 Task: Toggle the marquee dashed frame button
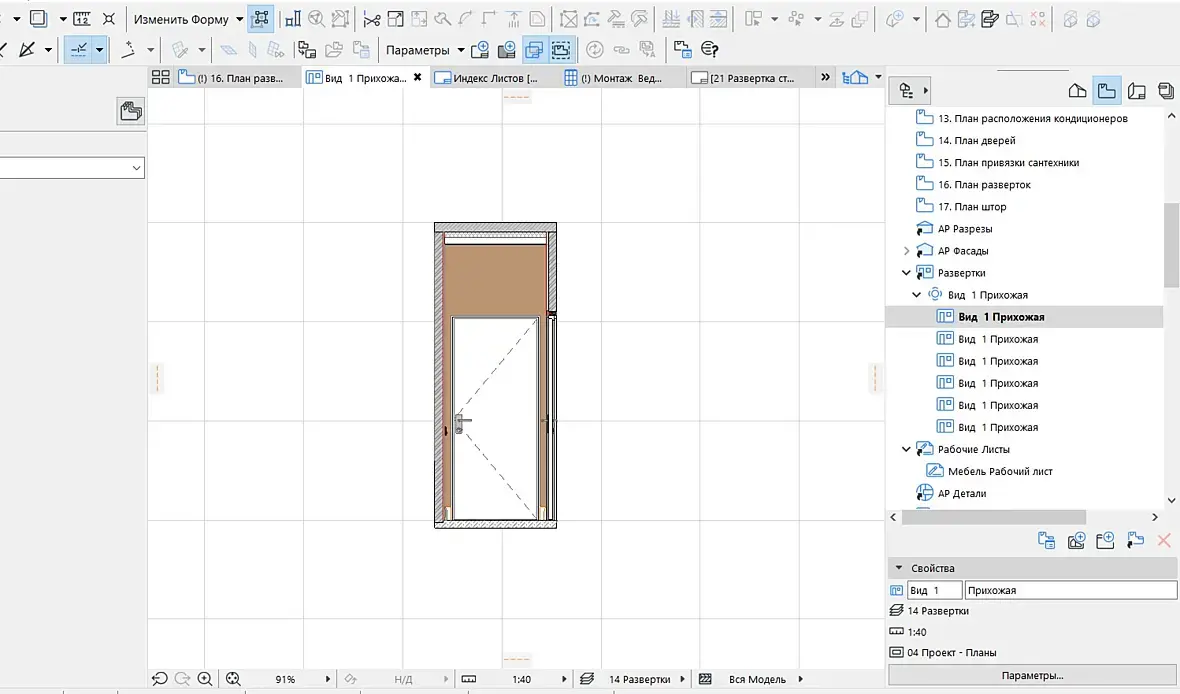pyautogui.click(x=561, y=49)
